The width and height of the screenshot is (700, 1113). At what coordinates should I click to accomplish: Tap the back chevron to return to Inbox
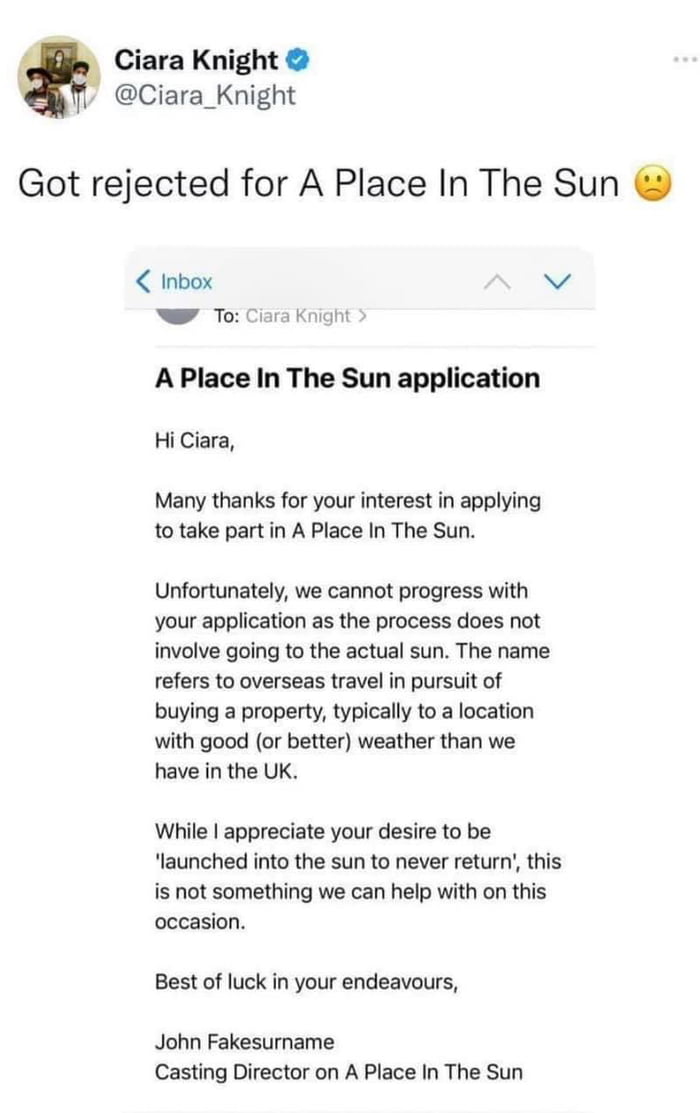[x=145, y=281]
